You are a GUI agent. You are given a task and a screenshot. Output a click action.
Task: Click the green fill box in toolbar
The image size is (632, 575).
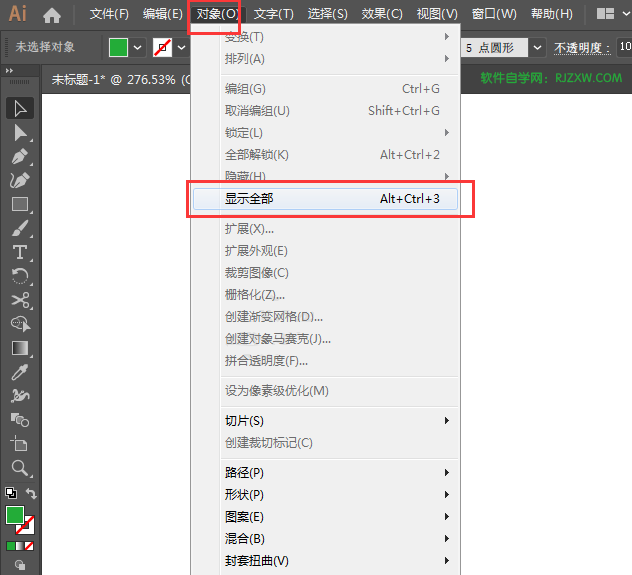pyautogui.click(x=15, y=515)
